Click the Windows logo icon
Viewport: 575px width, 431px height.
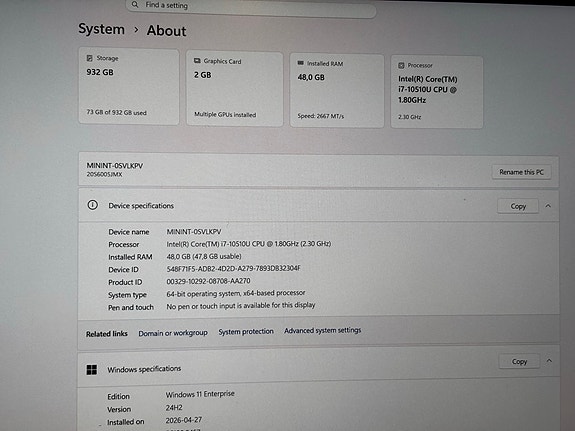tap(92, 369)
